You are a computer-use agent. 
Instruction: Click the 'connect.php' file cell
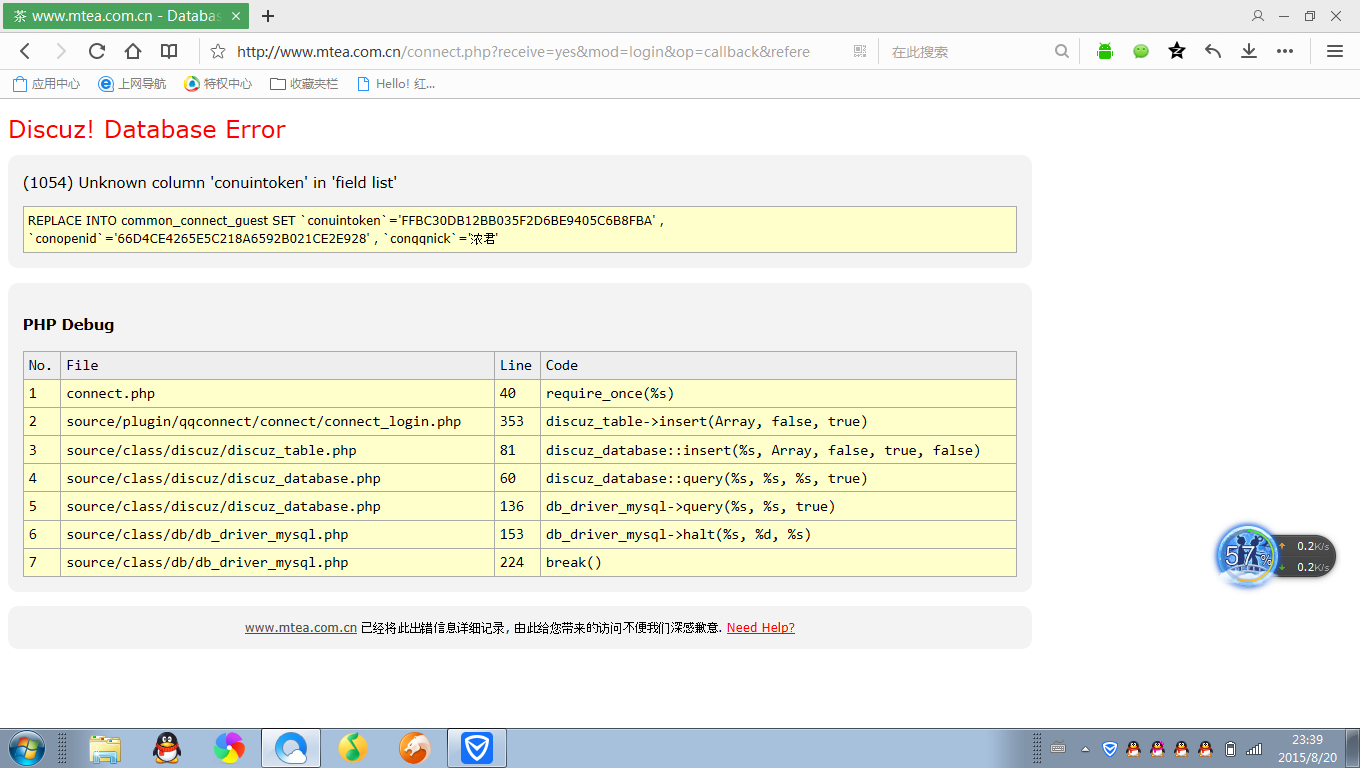(x=277, y=393)
